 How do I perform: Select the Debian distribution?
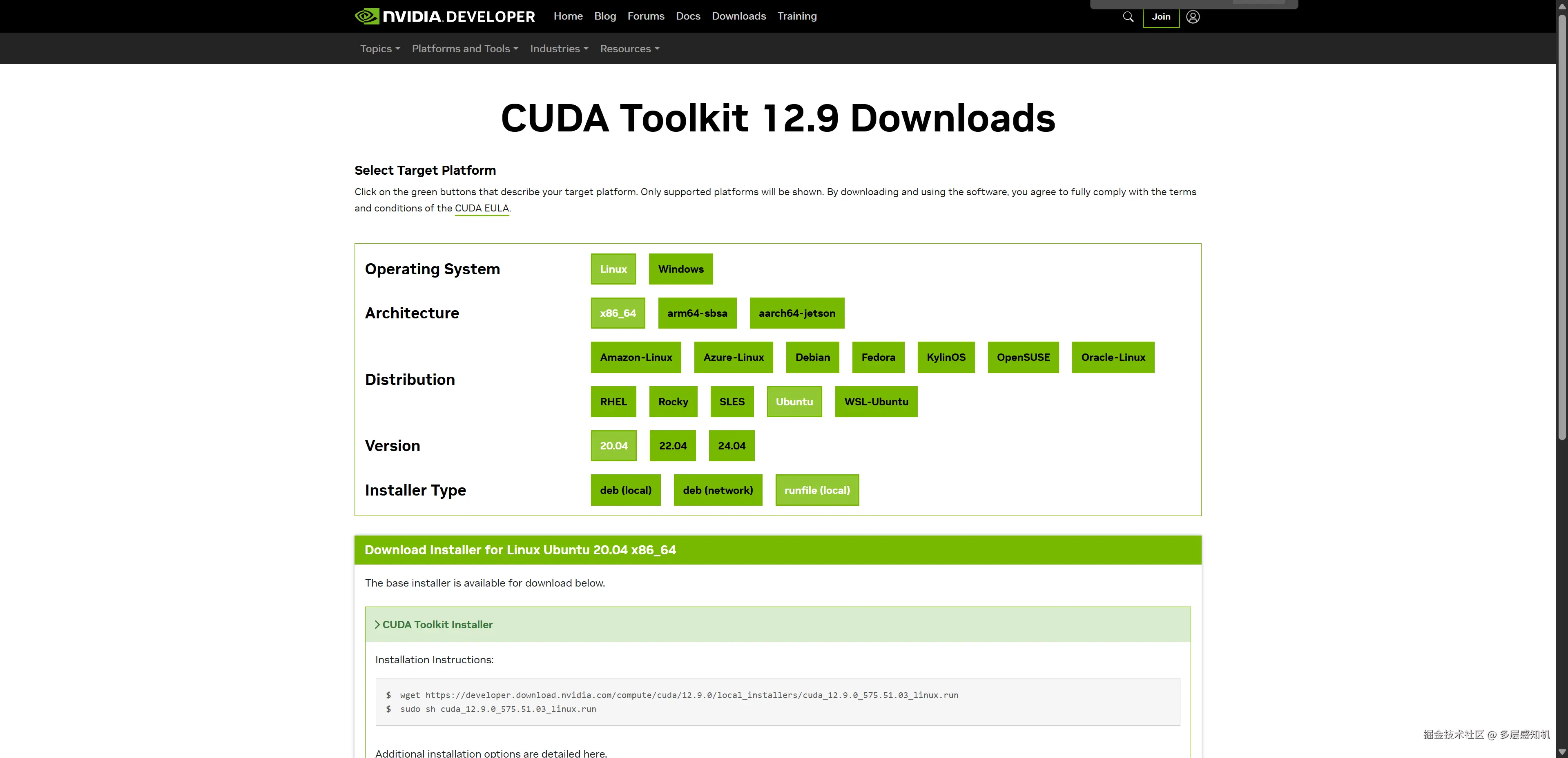click(x=812, y=358)
